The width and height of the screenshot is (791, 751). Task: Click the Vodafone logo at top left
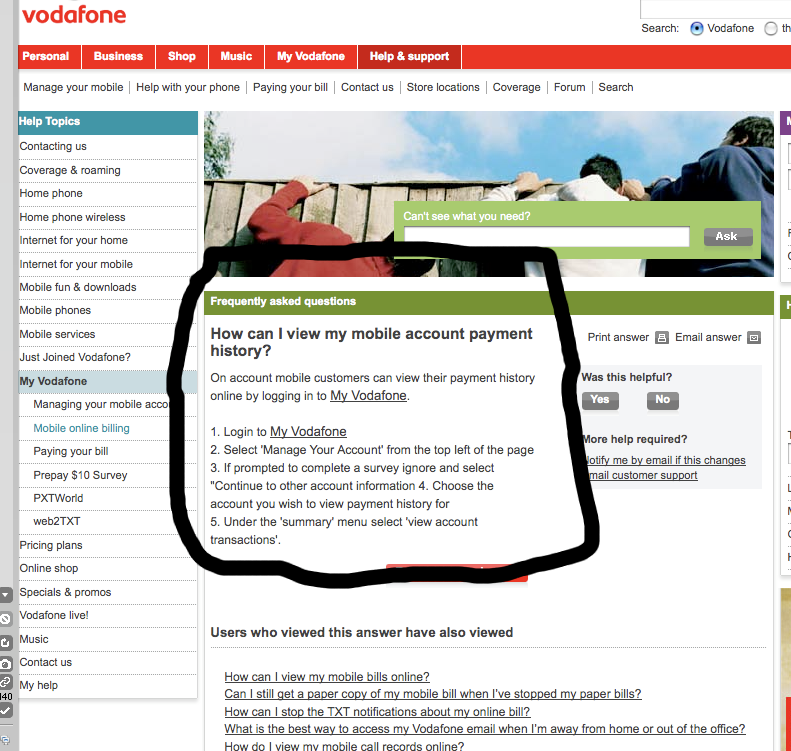click(74, 16)
